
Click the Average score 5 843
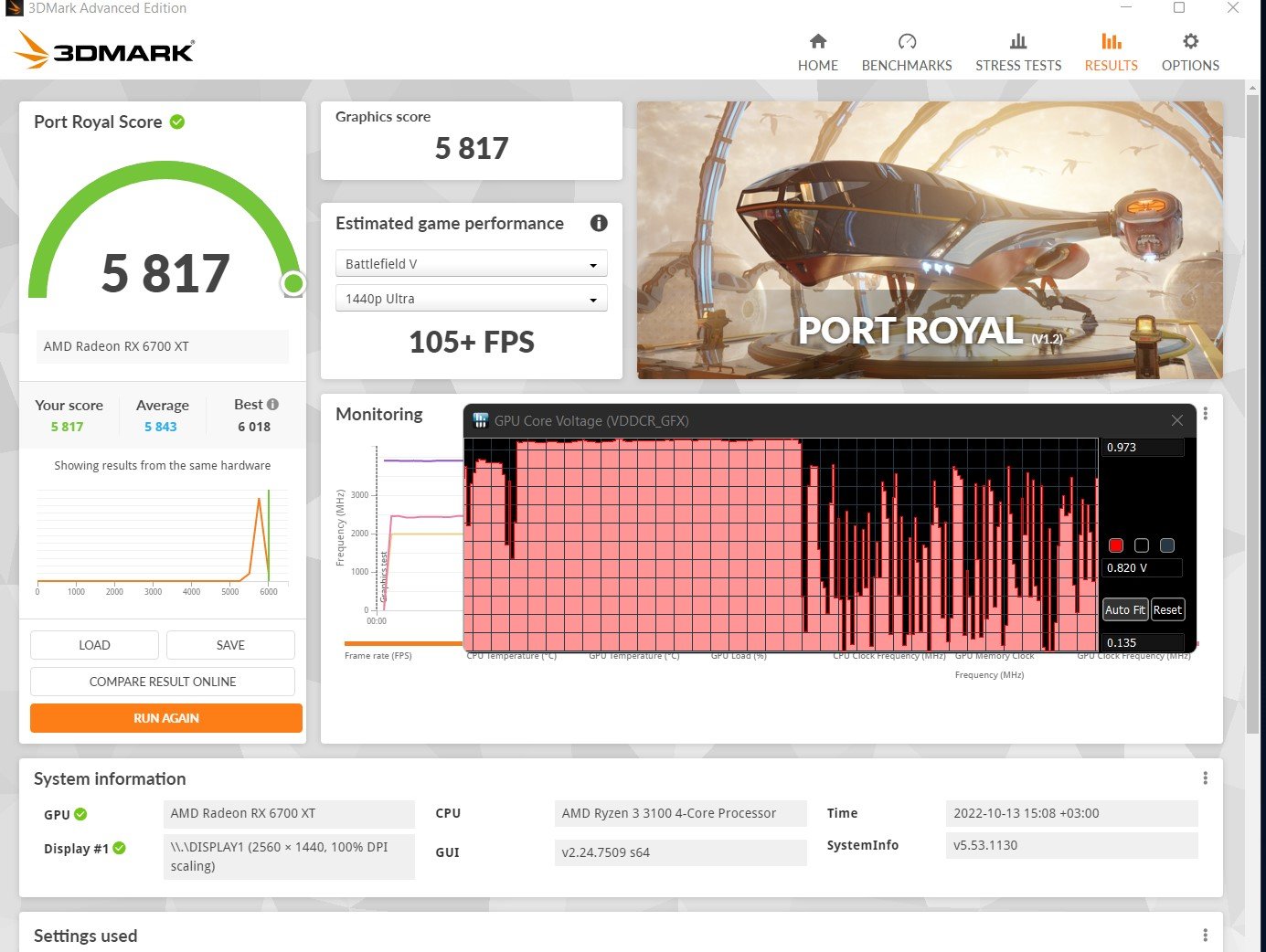(x=161, y=427)
